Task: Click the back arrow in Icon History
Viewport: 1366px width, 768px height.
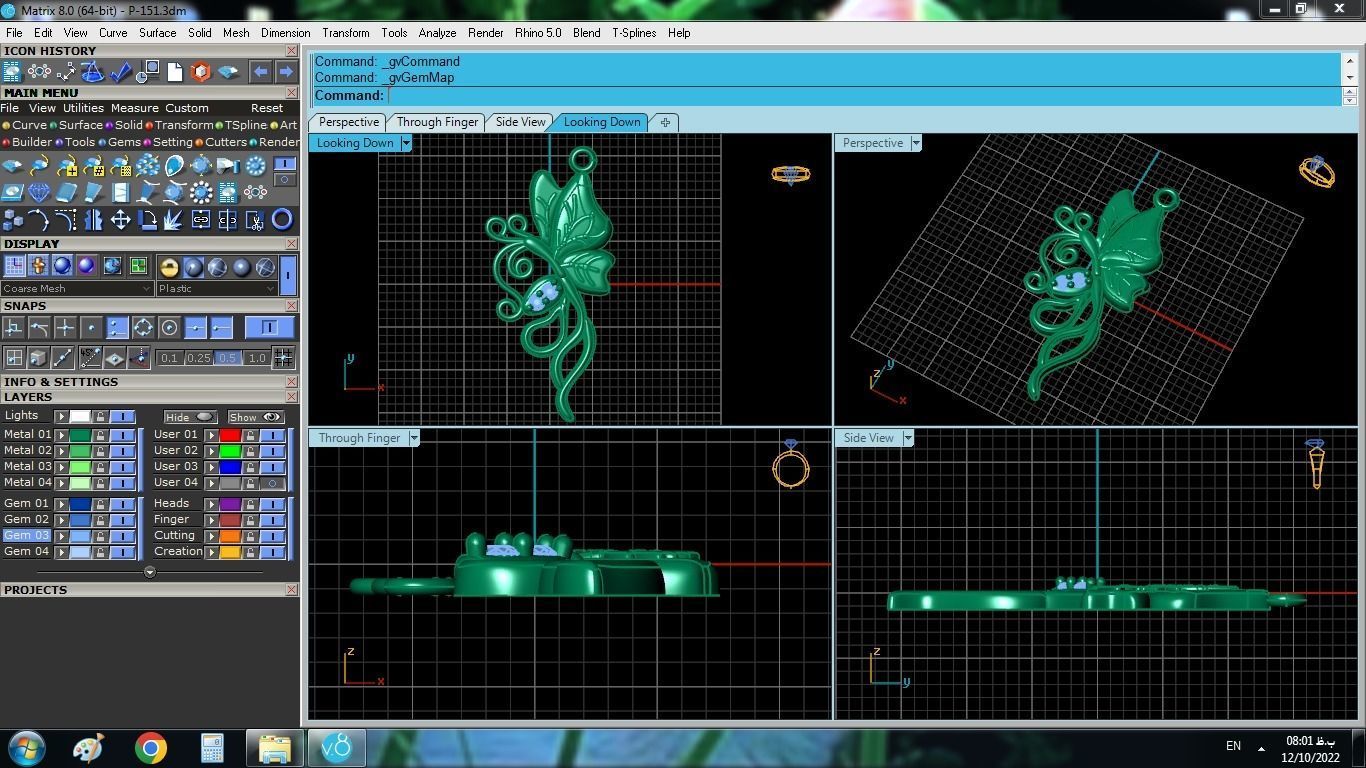Action: 260,72
